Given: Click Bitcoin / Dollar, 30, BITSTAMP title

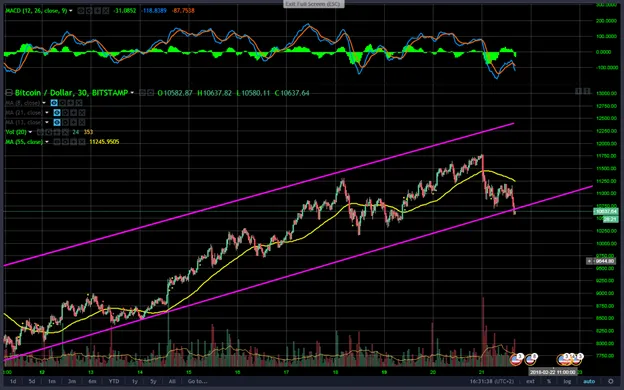Looking at the screenshot, I should click(x=71, y=93).
